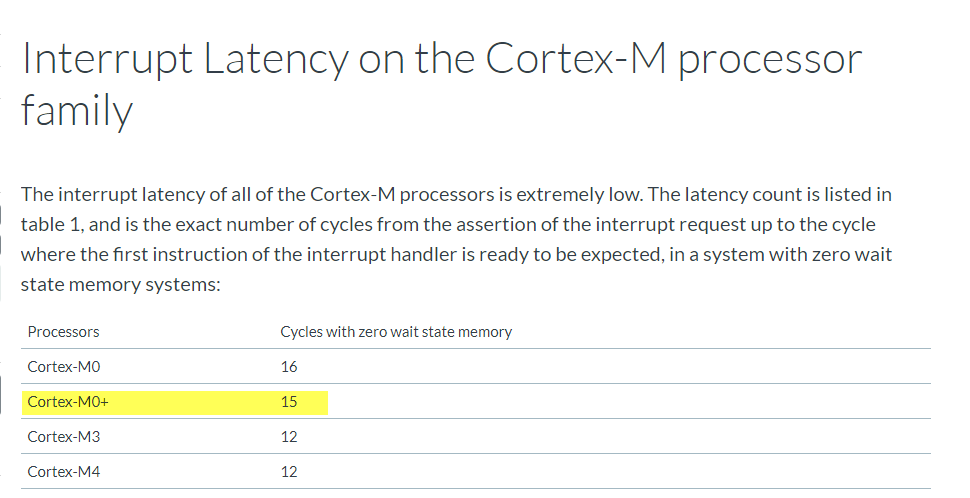Click "state memory systems:" ending the paragraph
Viewport: 970px width, 498px height.
[x=119, y=286]
